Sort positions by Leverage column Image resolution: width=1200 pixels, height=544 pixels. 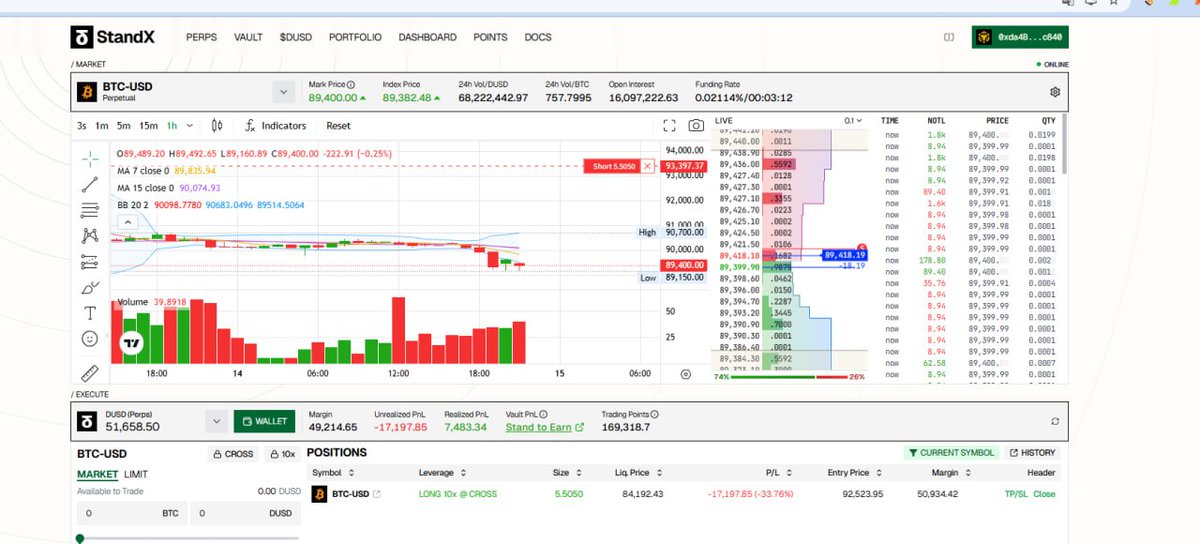tap(441, 472)
